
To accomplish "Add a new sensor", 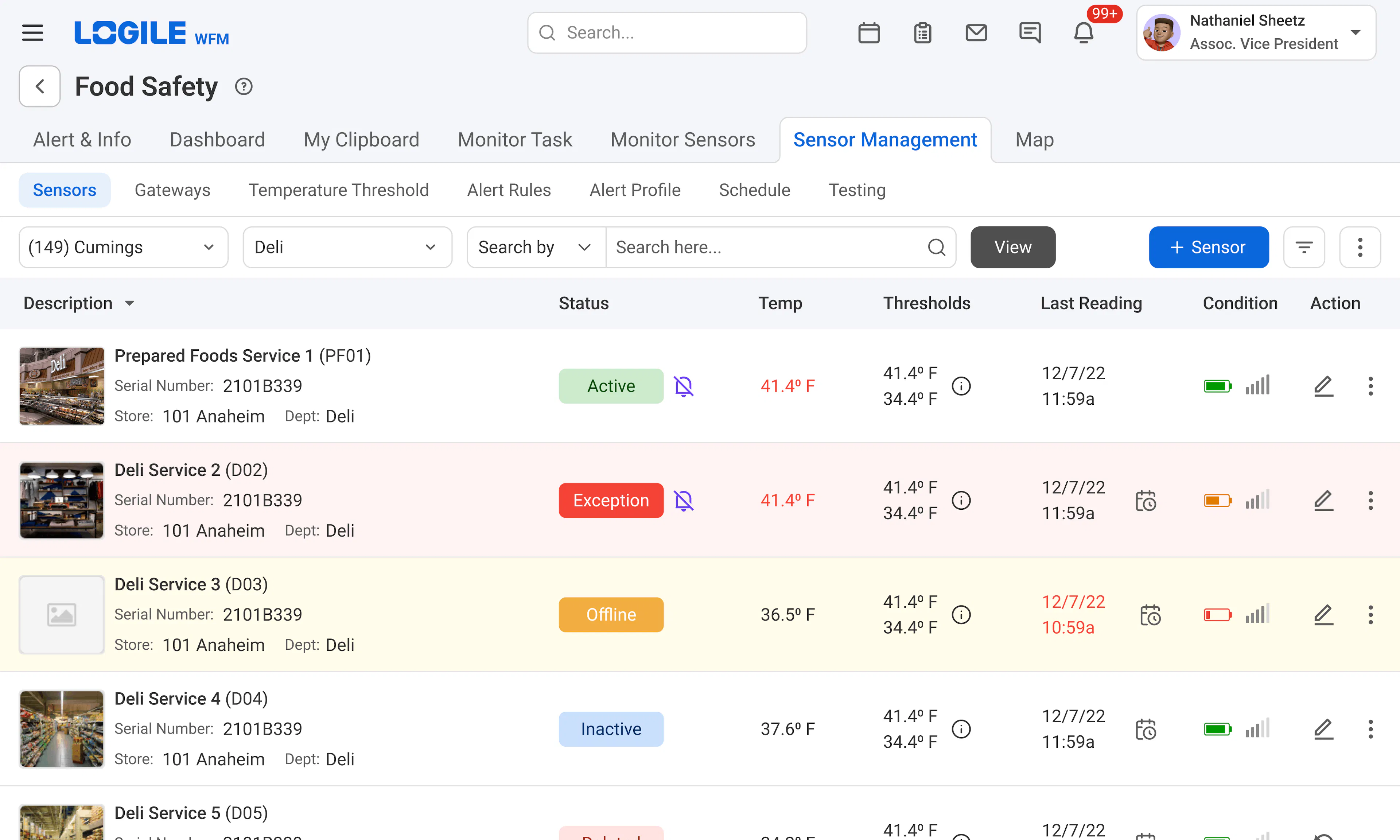I will click(1209, 247).
